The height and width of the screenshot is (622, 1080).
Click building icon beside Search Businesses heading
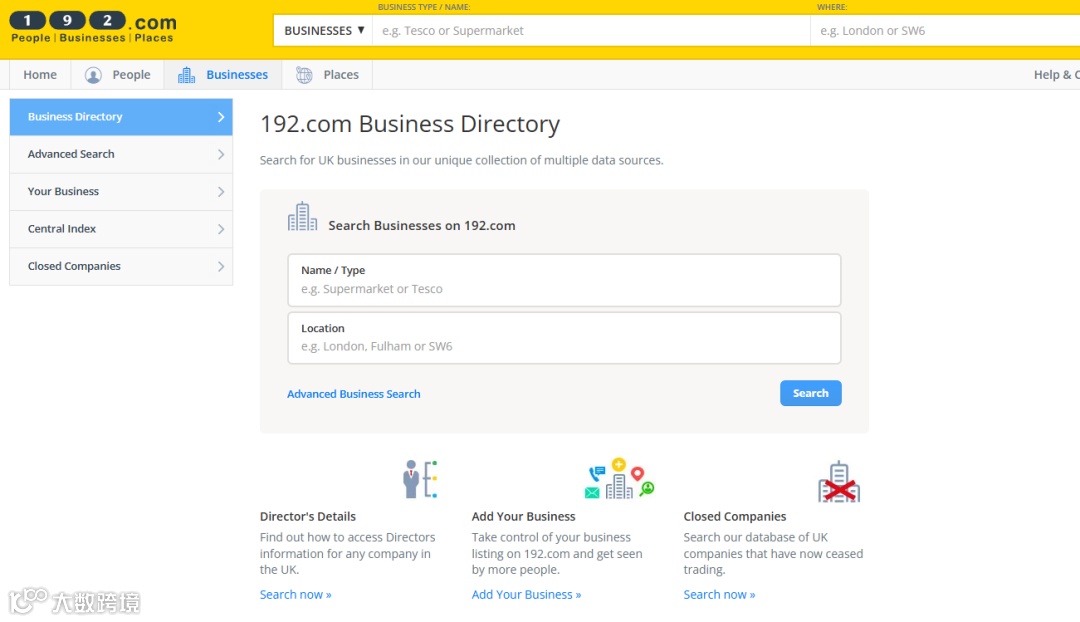tap(302, 217)
